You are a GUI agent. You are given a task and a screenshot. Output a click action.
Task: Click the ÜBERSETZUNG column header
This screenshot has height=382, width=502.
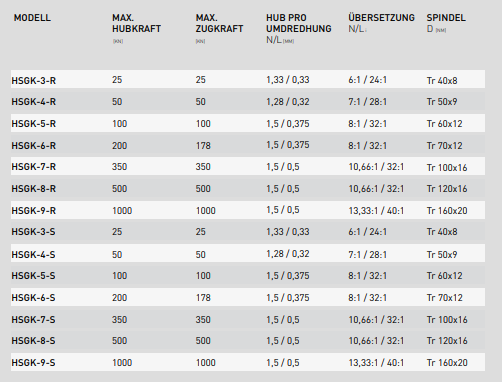(381, 18)
